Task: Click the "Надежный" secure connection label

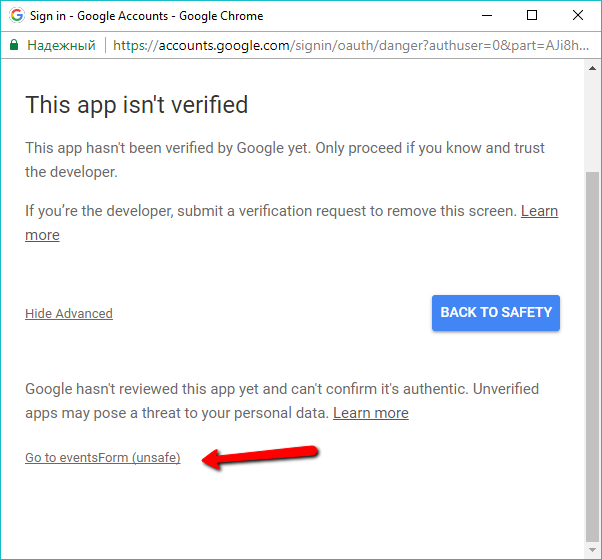Action: point(61,45)
